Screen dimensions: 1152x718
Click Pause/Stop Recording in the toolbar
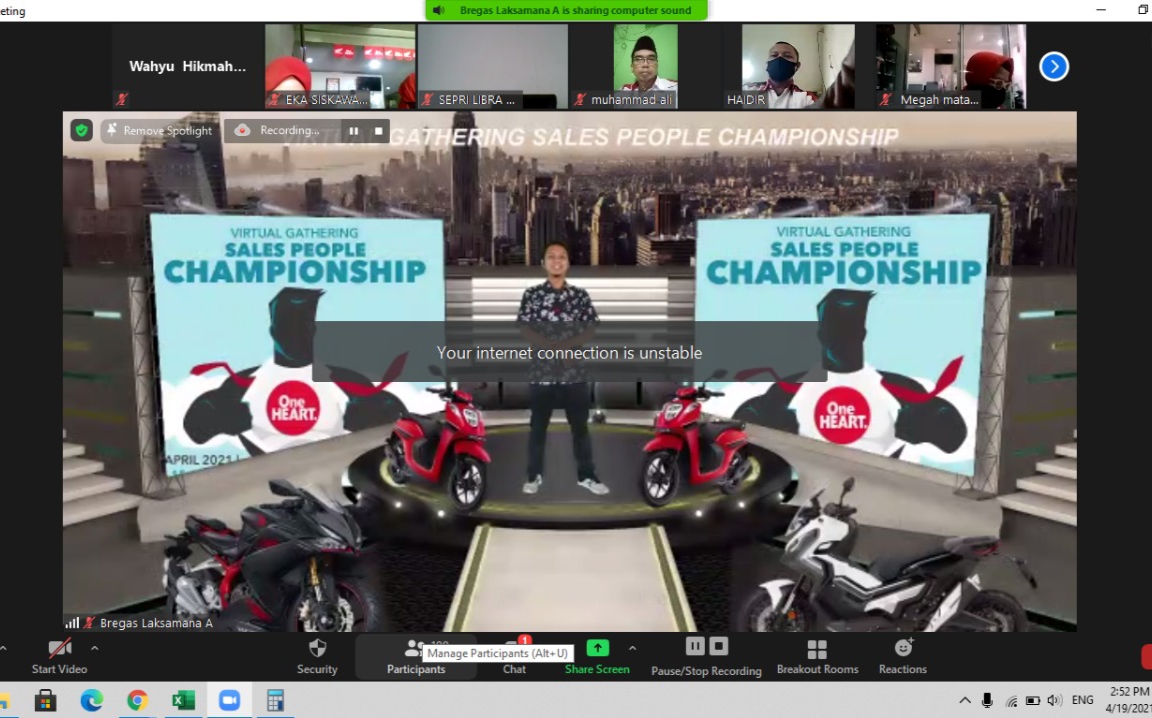click(x=706, y=656)
